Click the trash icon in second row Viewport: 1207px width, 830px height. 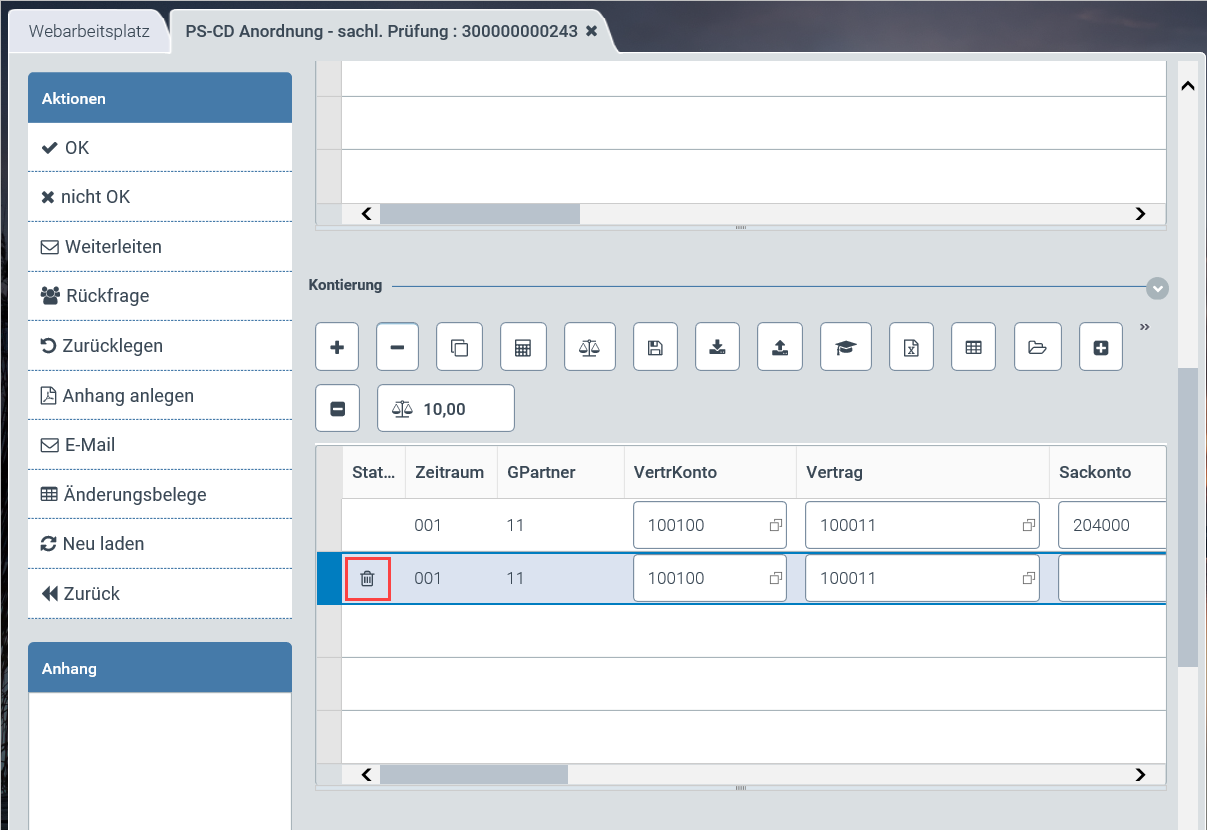point(367,578)
